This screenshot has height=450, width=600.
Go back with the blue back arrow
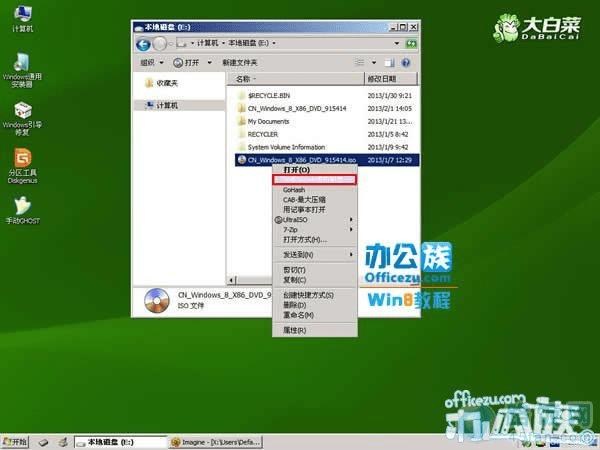click(x=143, y=44)
